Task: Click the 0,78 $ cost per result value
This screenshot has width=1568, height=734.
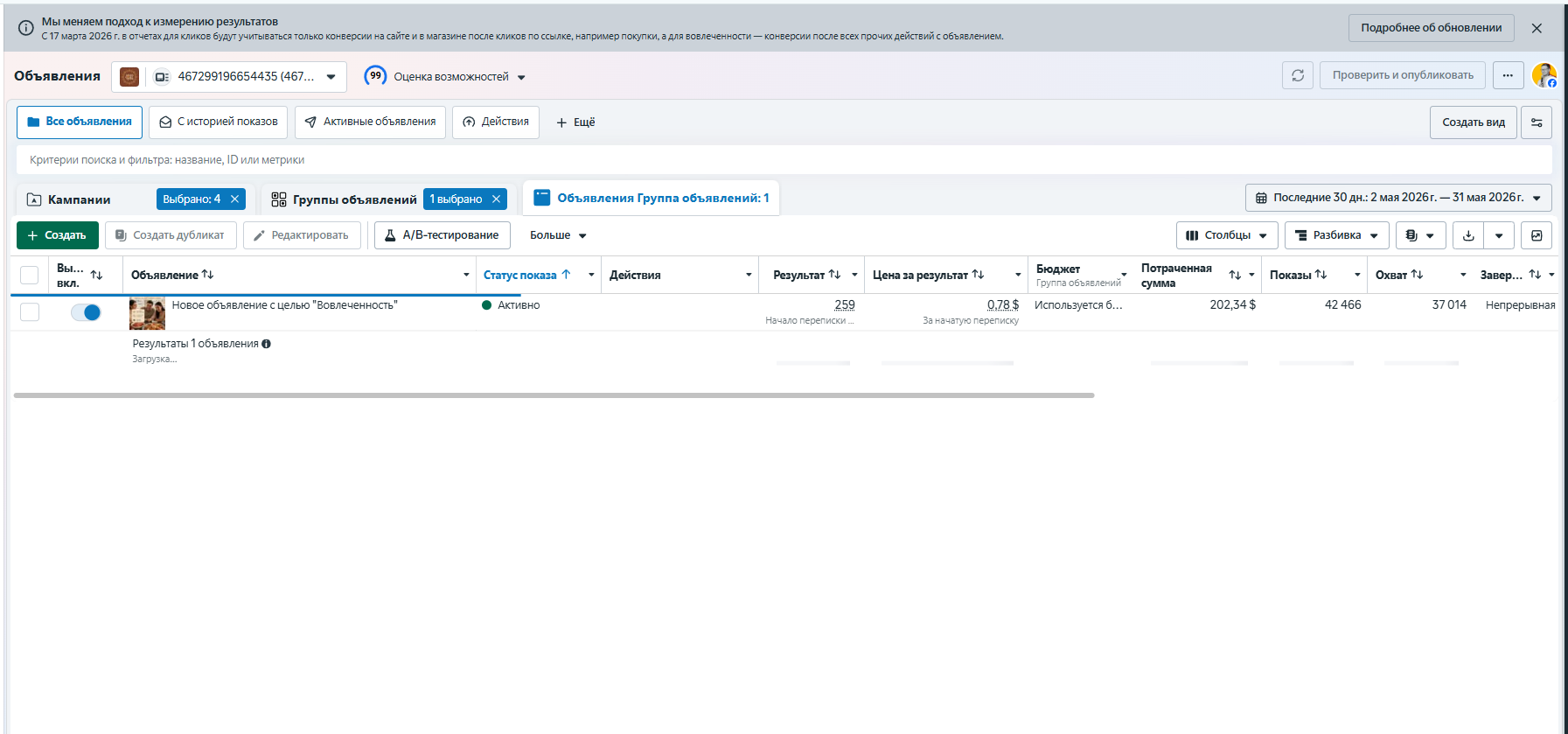Action: 1003,305
